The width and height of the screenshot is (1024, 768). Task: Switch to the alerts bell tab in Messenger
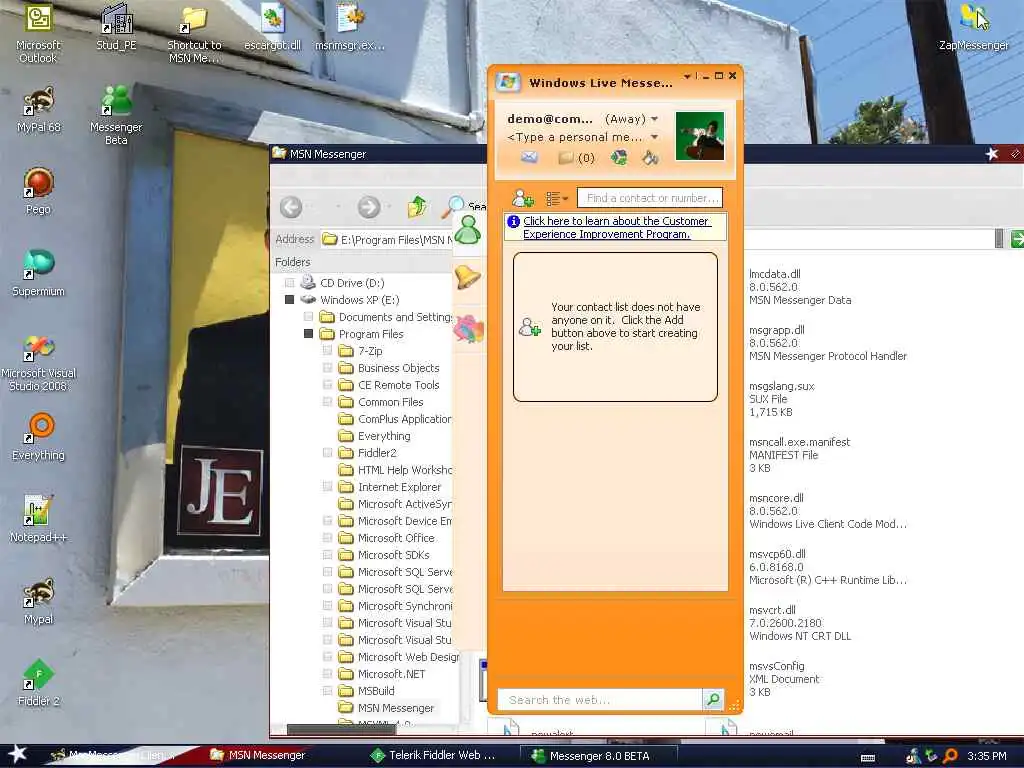(468, 277)
